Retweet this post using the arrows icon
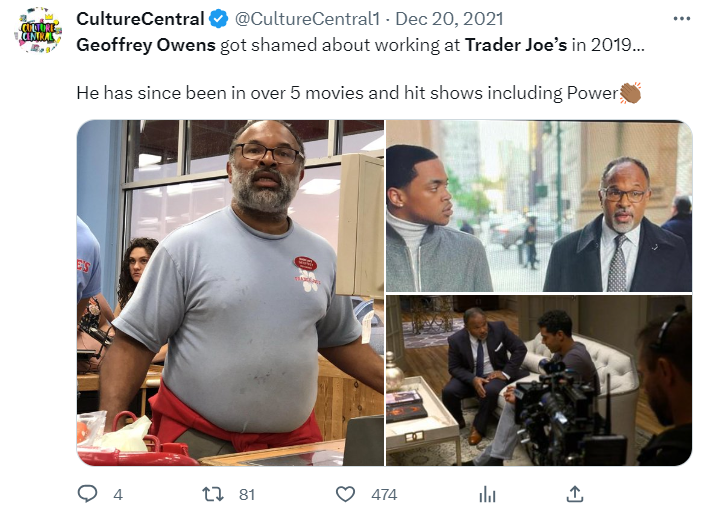 (x=213, y=494)
